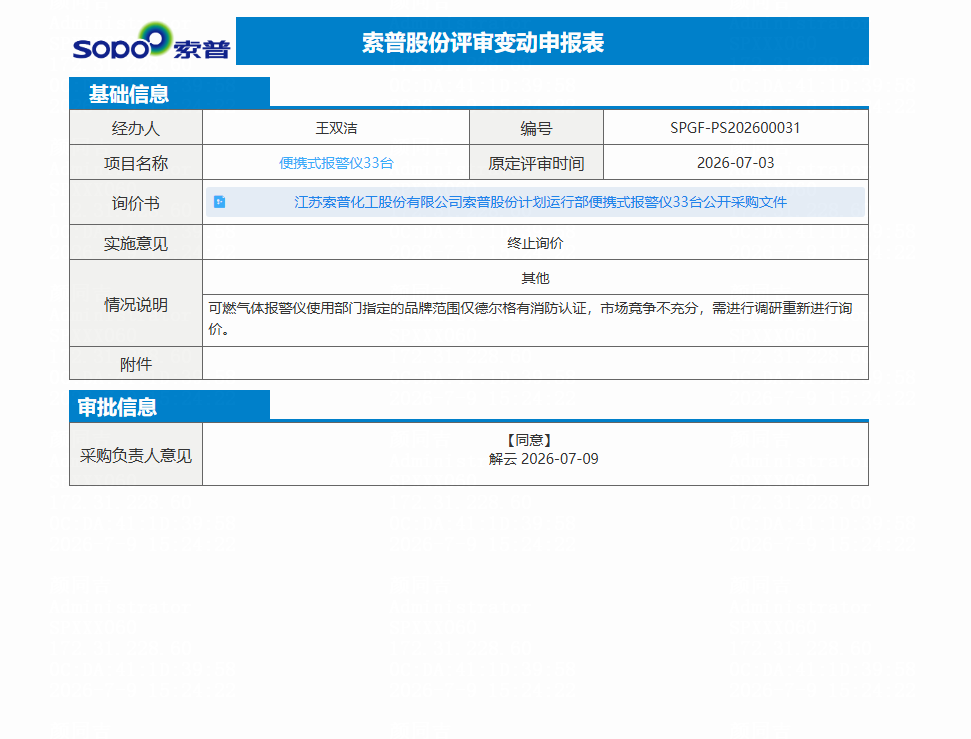Click the 【同意】 approval opinion
Viewport: 971px width, 739px height.
[529, 440]
